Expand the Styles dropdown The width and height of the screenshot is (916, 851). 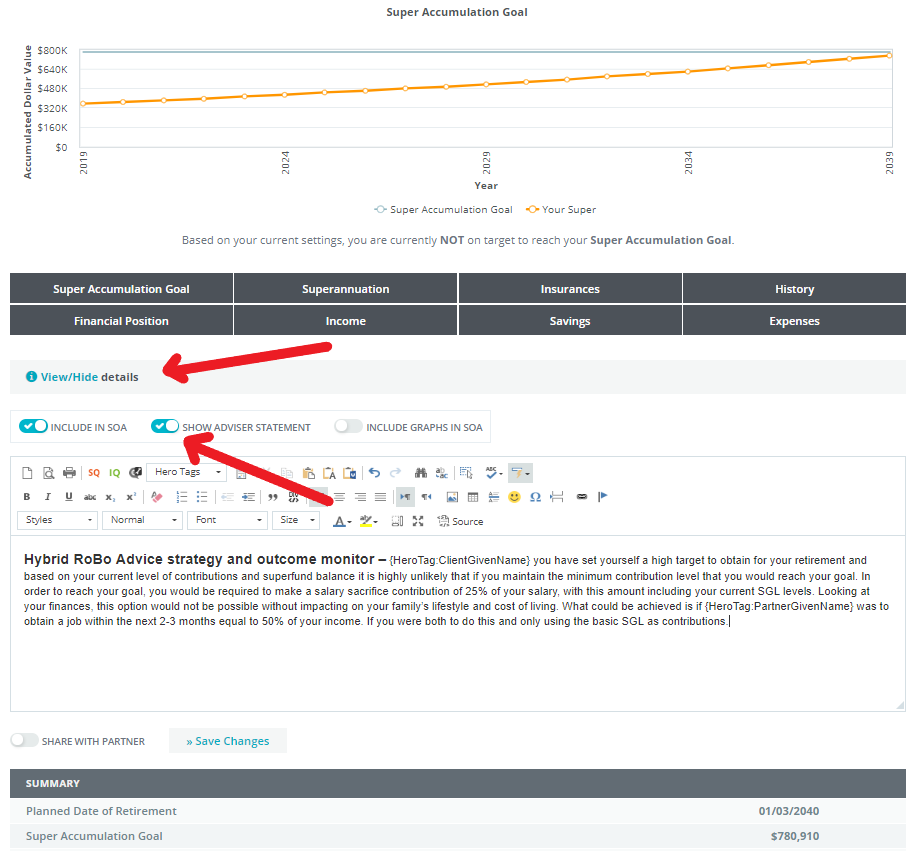pyautogui.click(x=59, y=521)
